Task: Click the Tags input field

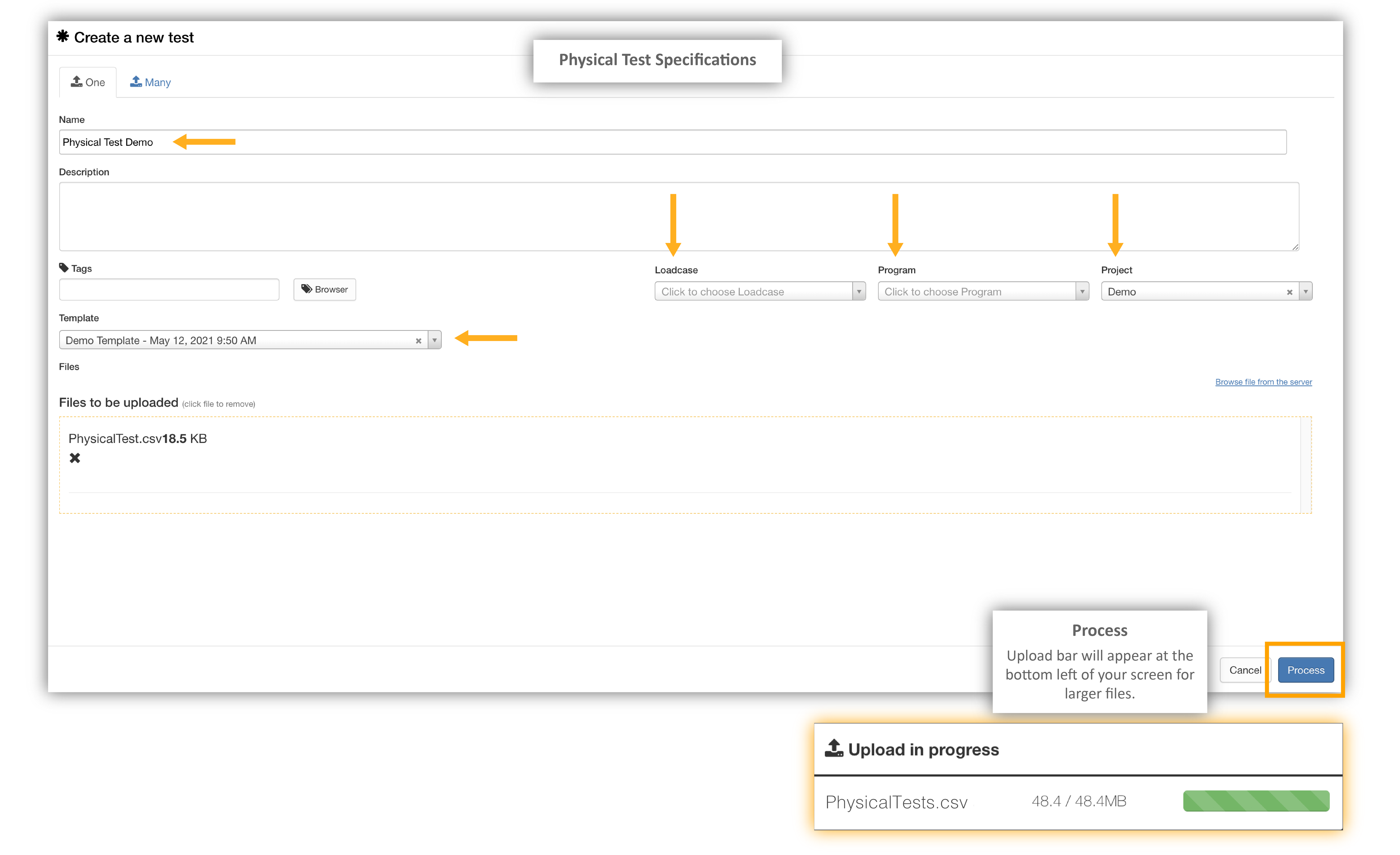Action: 169,289
